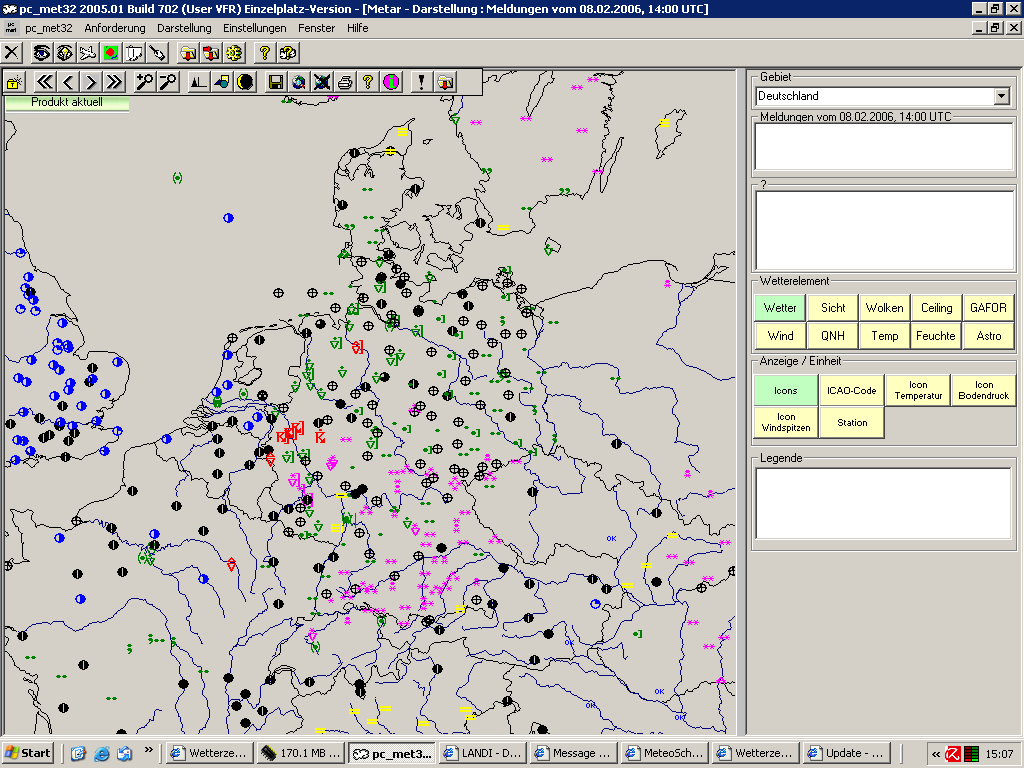Click the zoom out magnifier icon
The image size is (1024, 768).
point(168,82)
